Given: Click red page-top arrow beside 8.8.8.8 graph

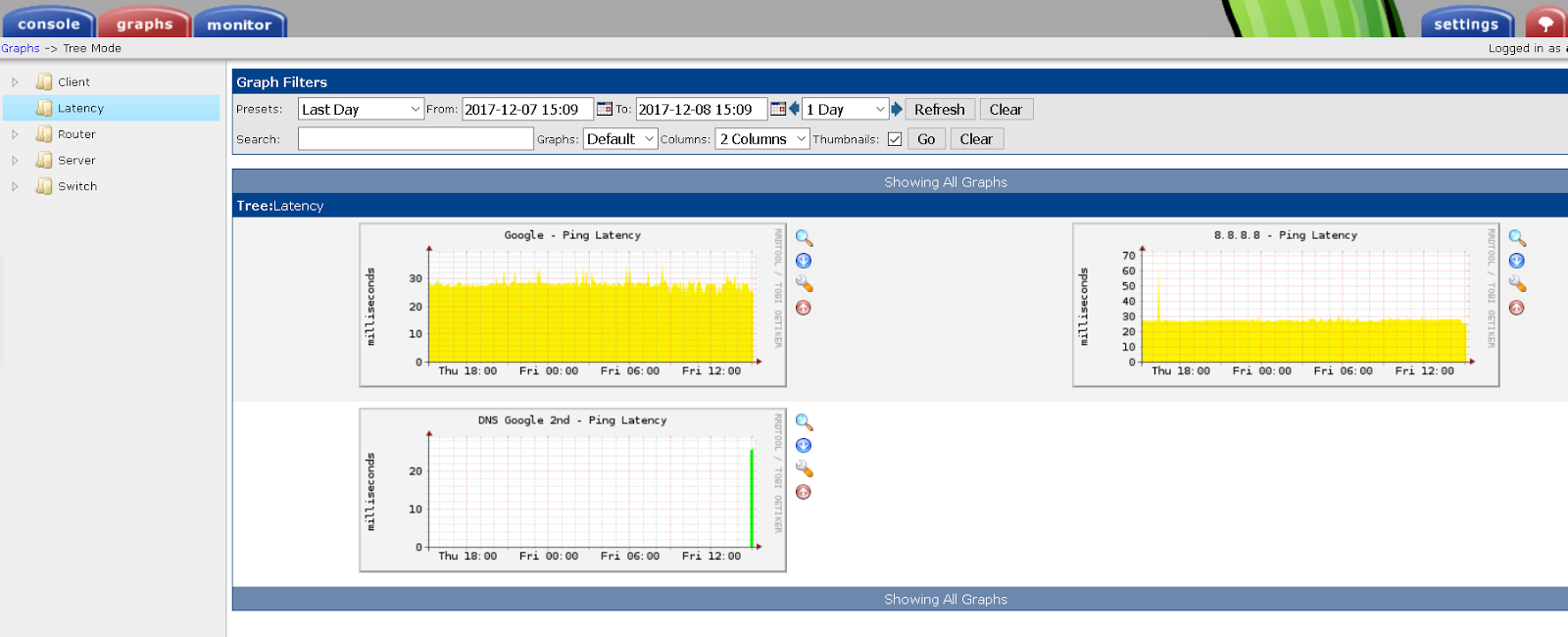Looking at the screenshot, I should click(x=1517, y=308).
